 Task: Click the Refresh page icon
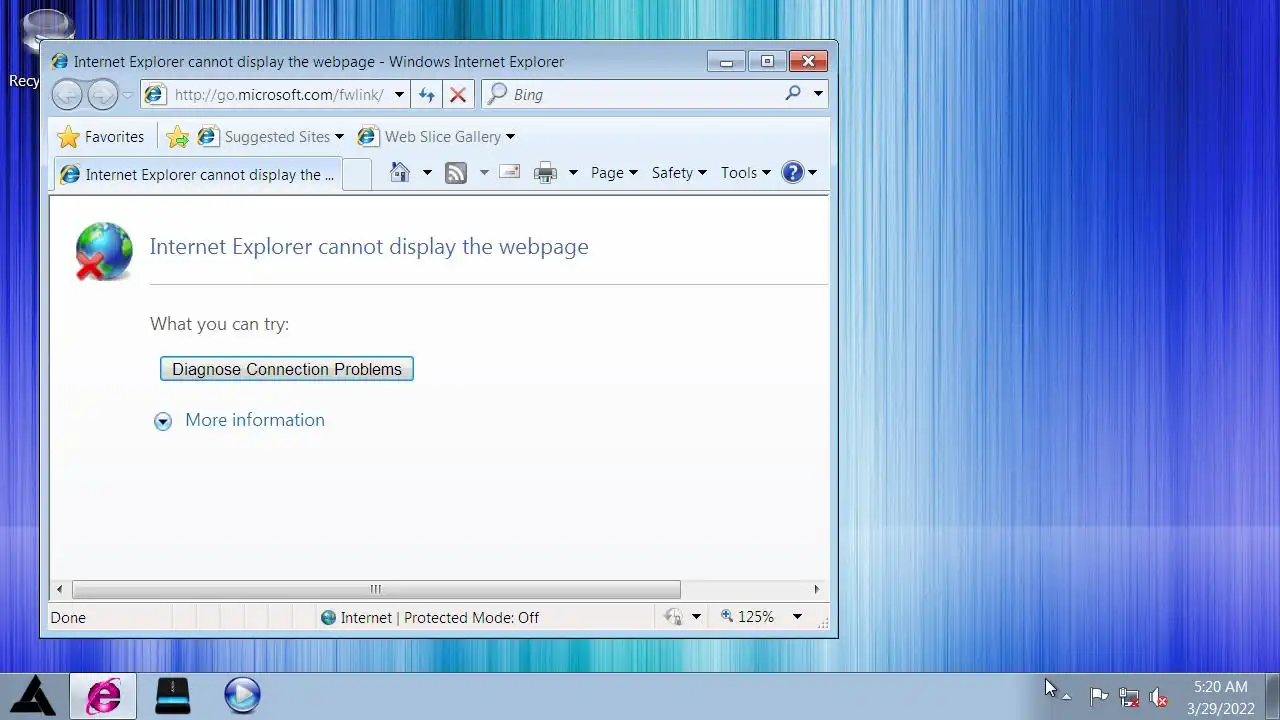pos(427,95)
